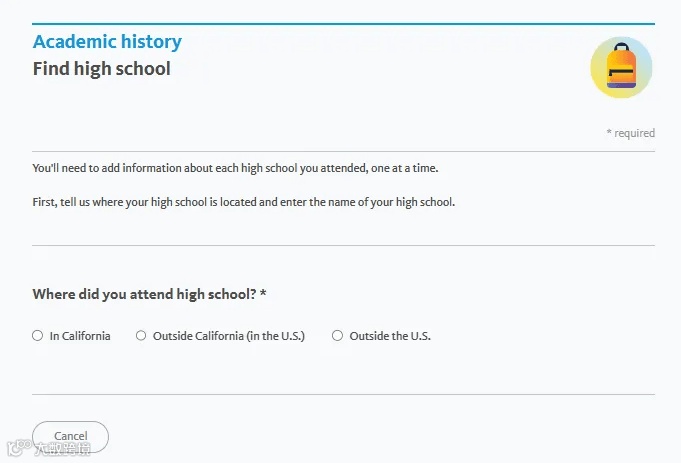Click the blue line above Academic history
This screenshot has height=463, width=681.
point(343,24)
